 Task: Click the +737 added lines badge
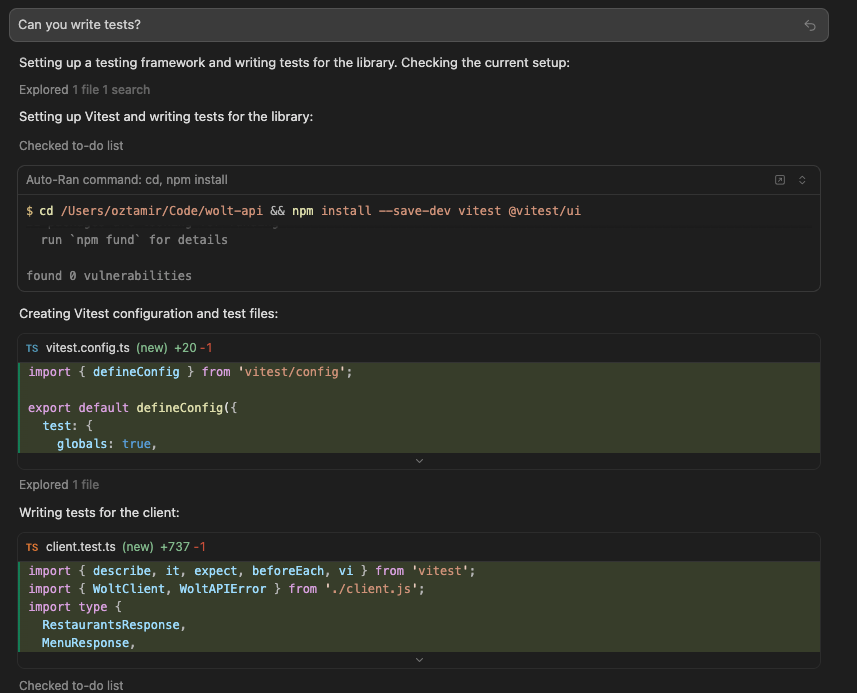coord(174,547)
